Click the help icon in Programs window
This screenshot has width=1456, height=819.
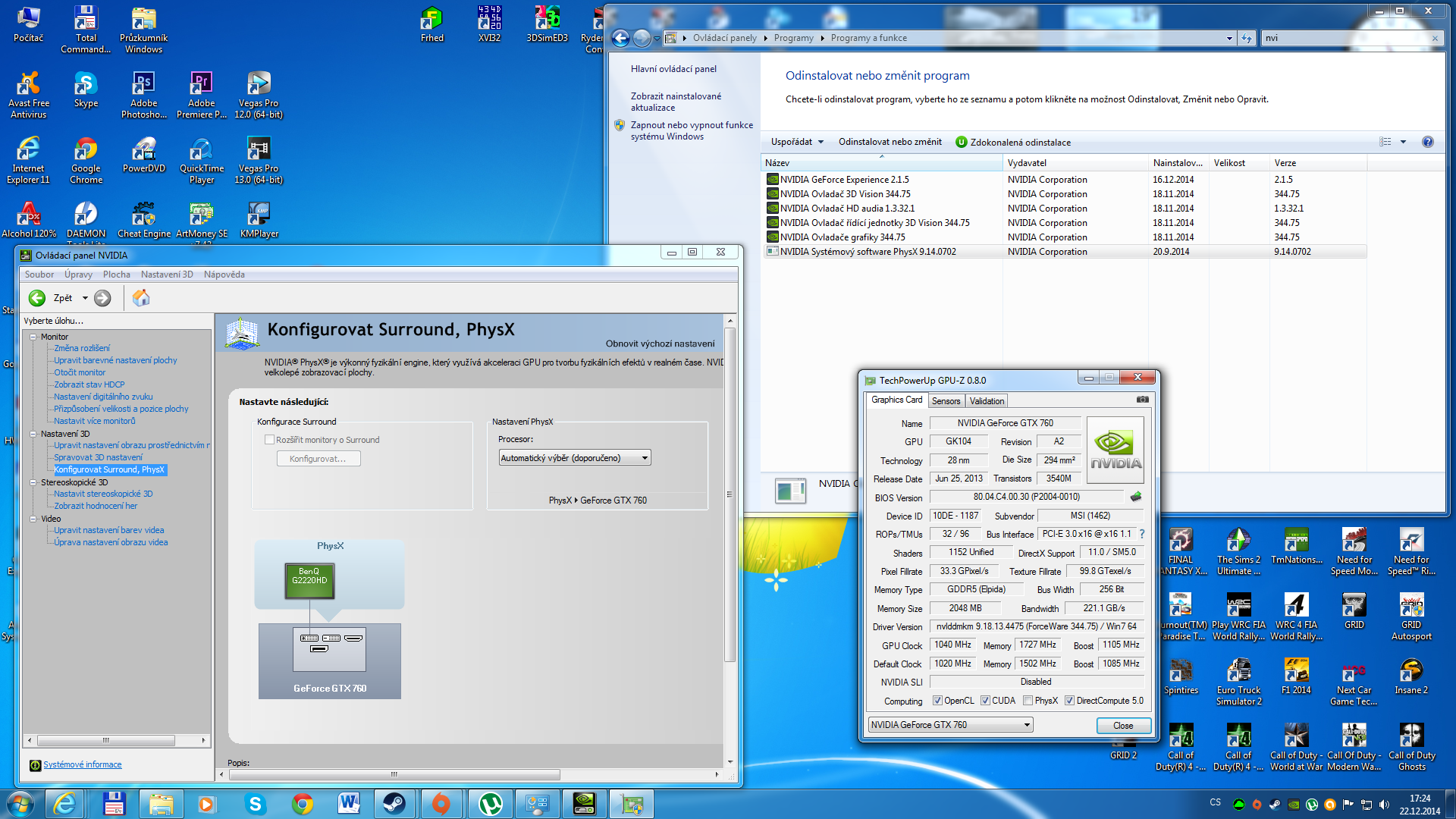coord(1427,142)
